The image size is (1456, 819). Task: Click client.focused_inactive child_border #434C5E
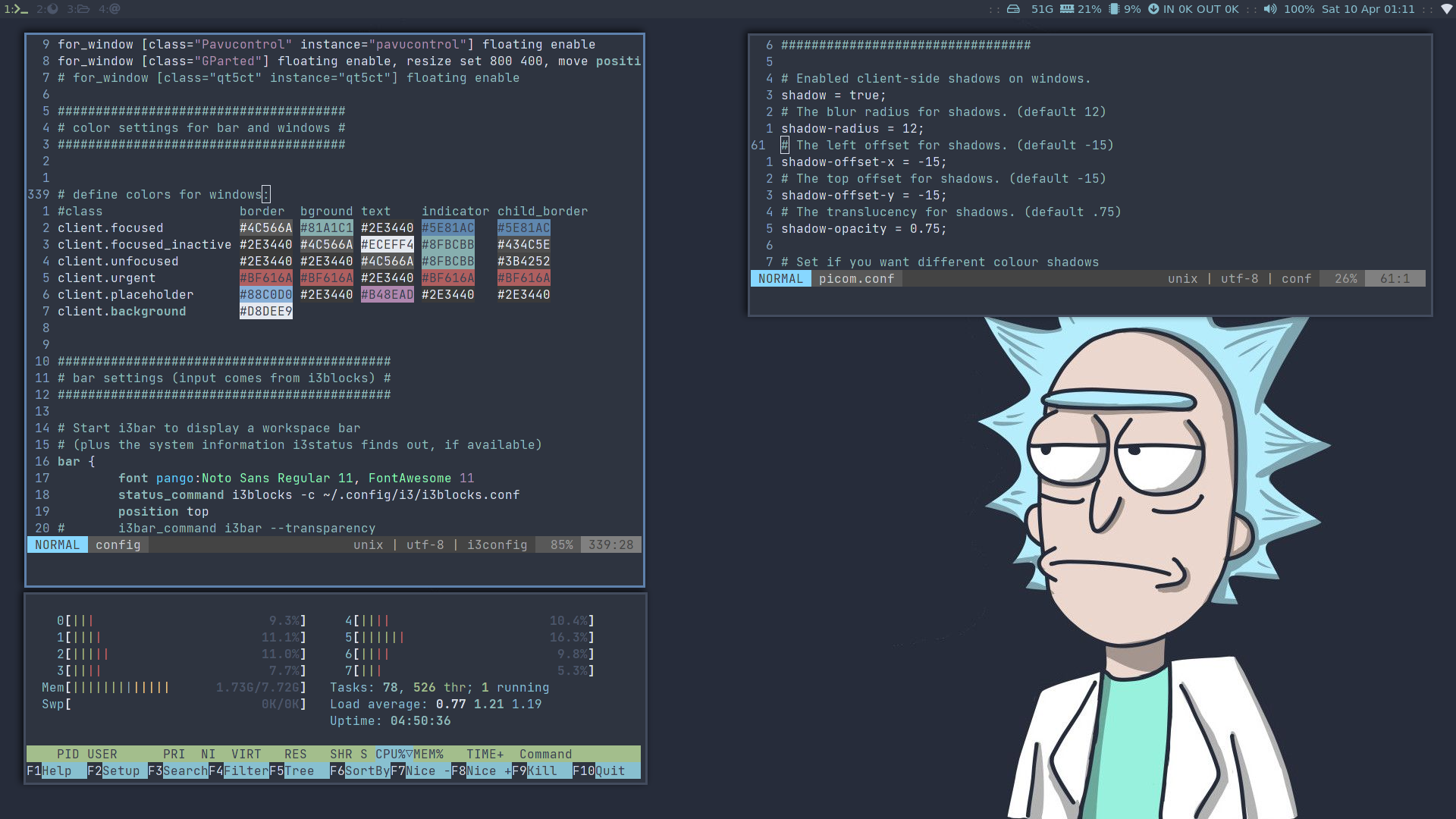pos(523,245)
